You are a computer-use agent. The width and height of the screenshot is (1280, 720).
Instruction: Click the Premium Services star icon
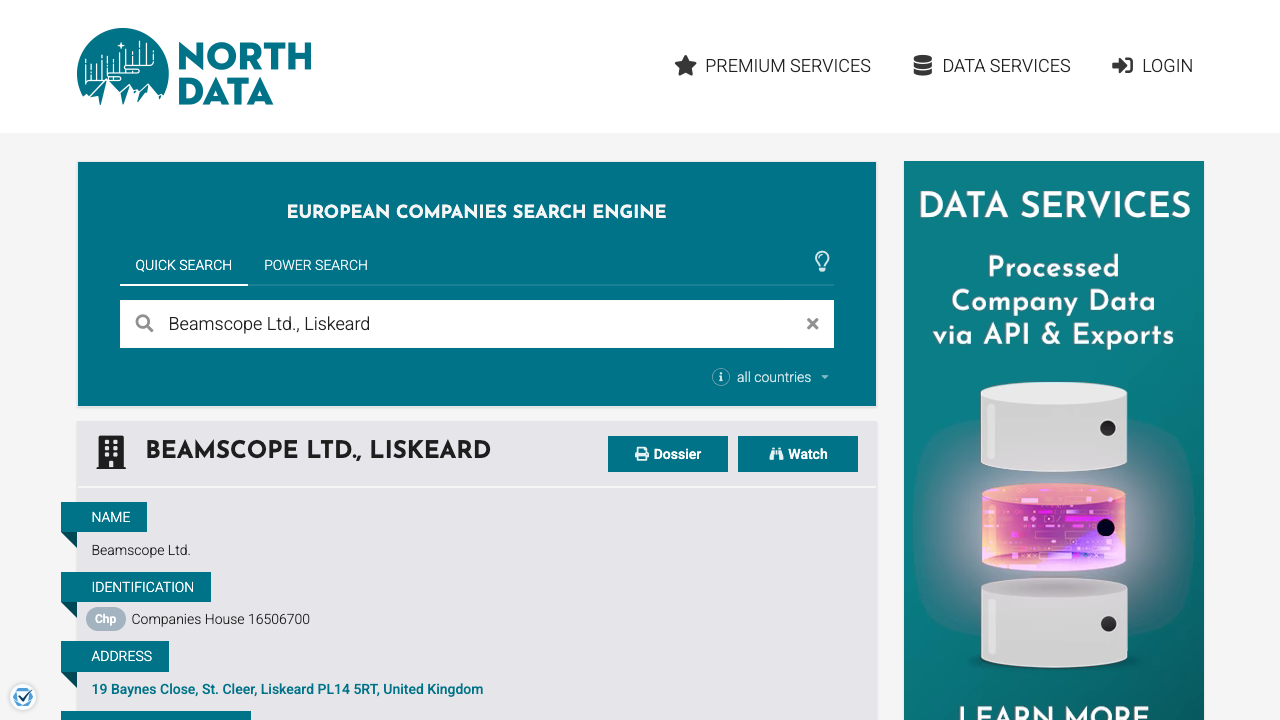point(685,65)
